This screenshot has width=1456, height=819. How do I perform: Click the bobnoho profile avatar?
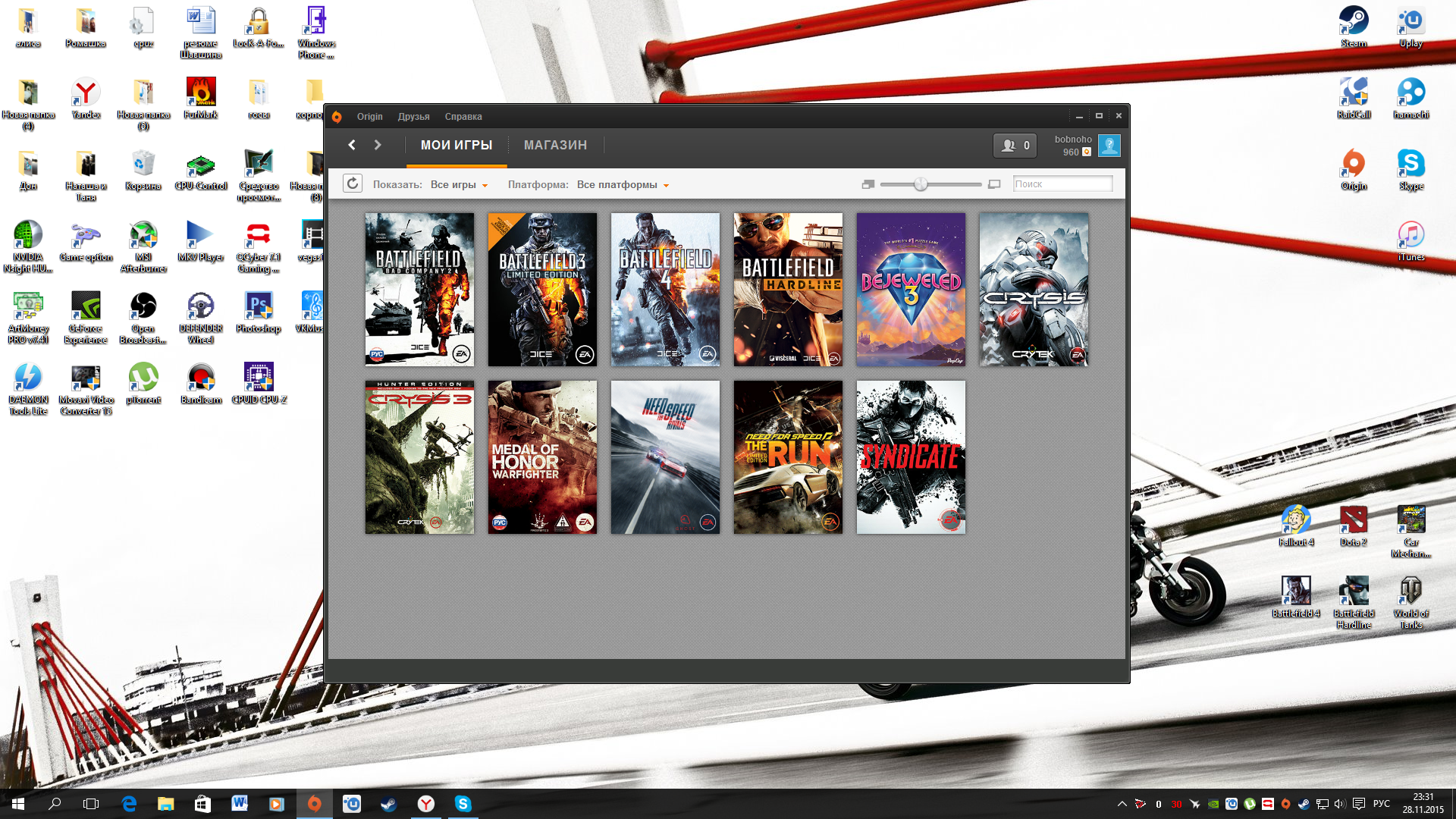(1109, 146)
